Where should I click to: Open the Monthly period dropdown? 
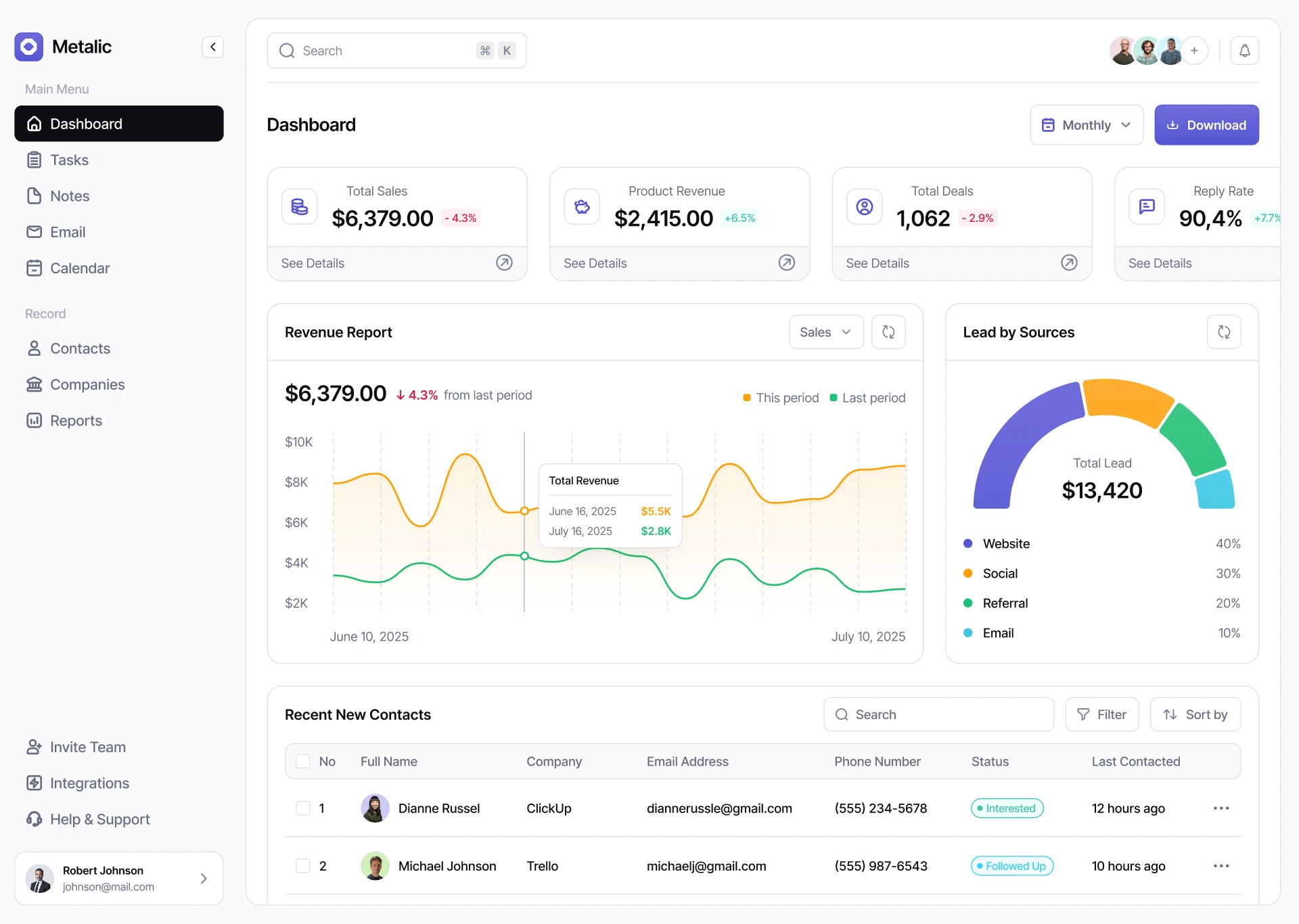pyautogui.click(x=1086, y=124)
